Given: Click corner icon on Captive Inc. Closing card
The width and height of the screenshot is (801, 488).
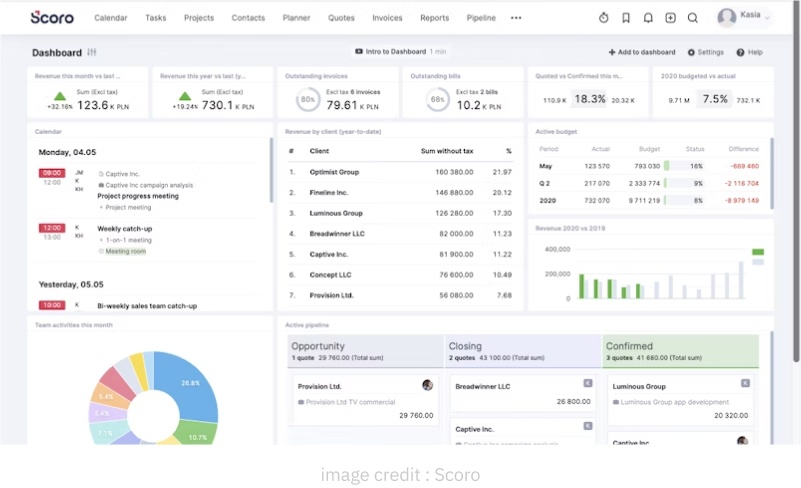Looking at the screenshot, I should click(588, 426).
